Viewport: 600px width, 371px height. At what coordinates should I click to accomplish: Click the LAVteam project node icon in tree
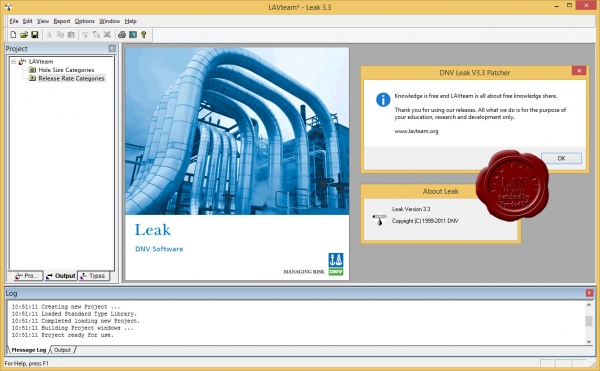(x=23, y=61)
